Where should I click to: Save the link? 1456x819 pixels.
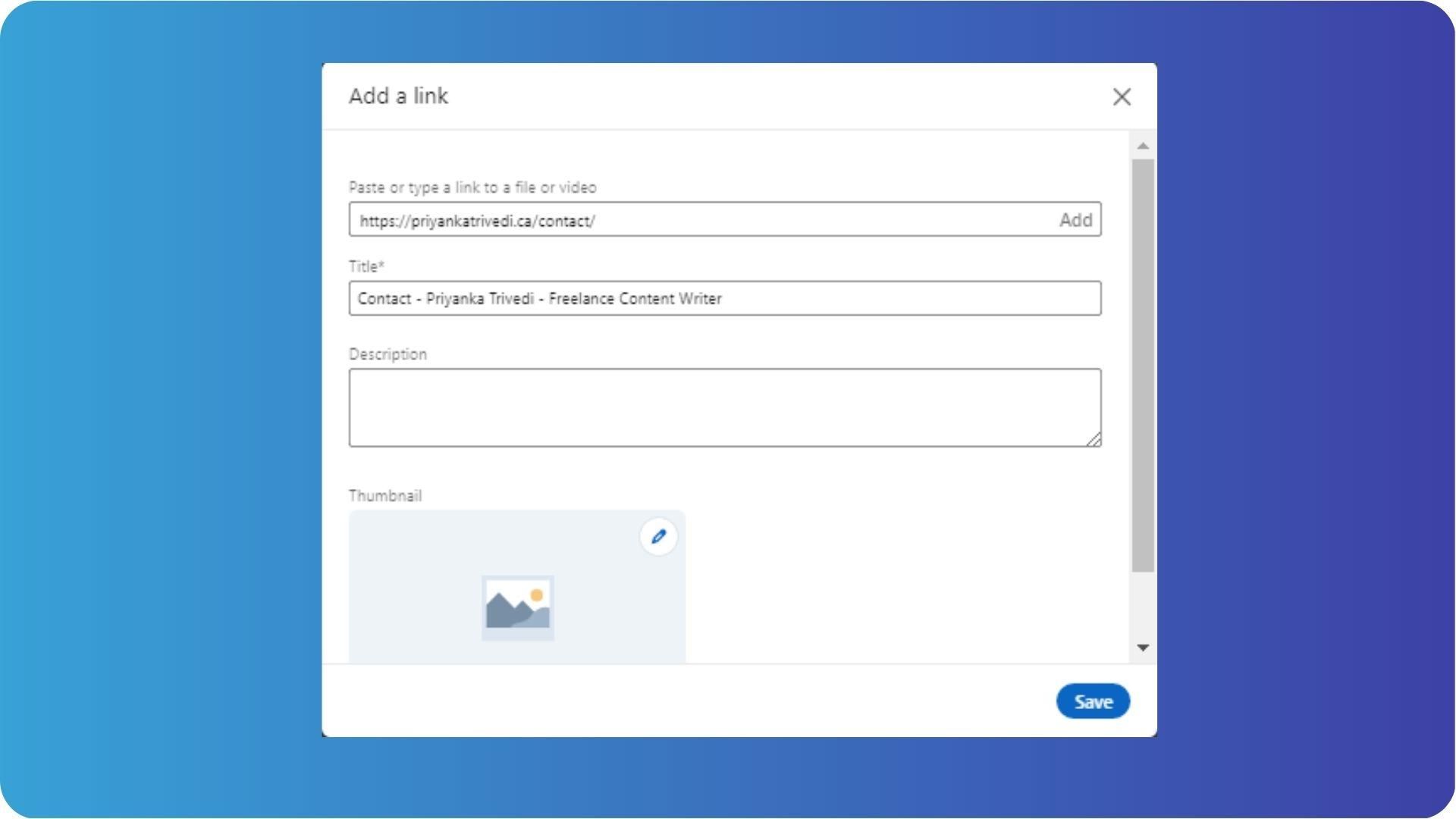pyautogui.click(x=1093, y=701)
